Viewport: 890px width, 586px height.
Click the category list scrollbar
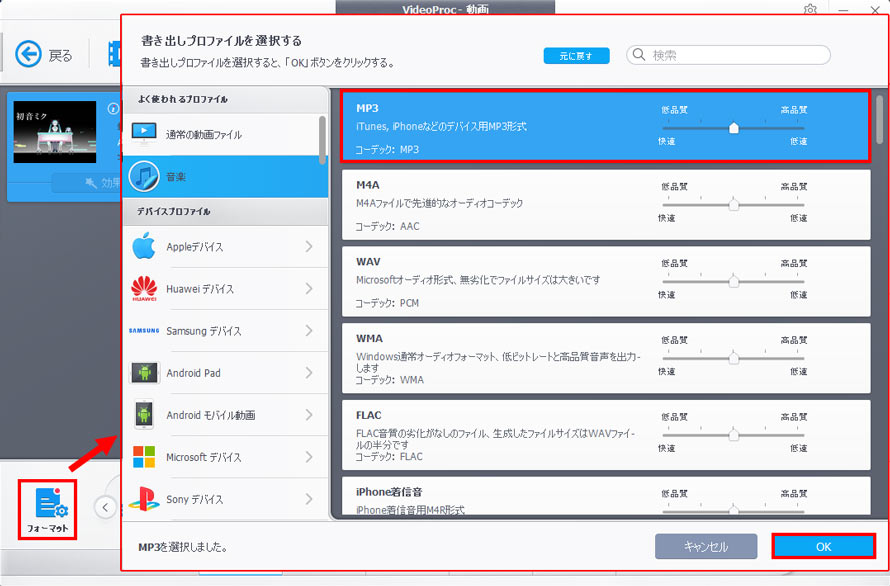tap(322, 140)
